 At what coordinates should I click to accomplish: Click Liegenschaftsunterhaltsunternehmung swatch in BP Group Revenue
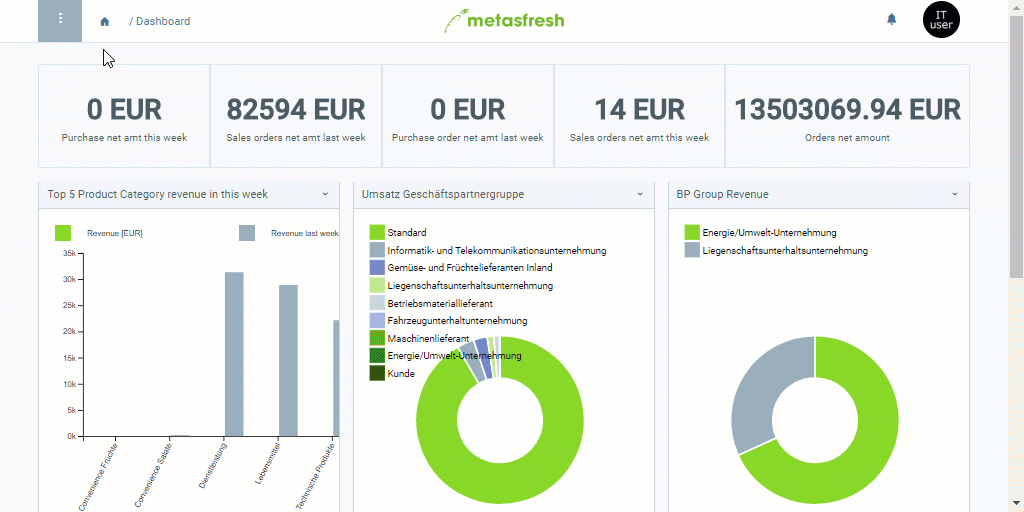pyautogui.click(x=692, y=250)
